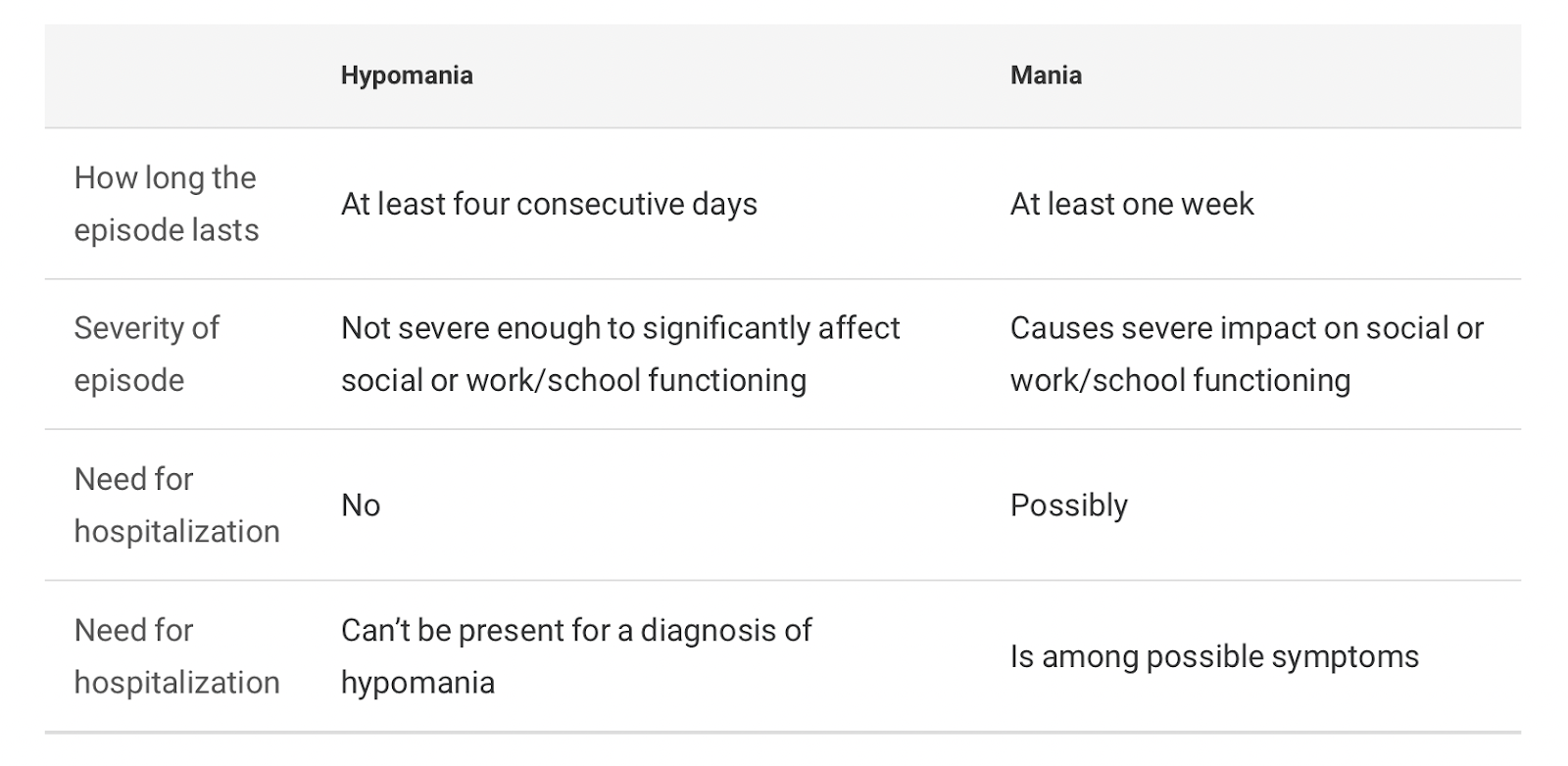Select the 'Severity of episode' row label

[x=147, y=354]
